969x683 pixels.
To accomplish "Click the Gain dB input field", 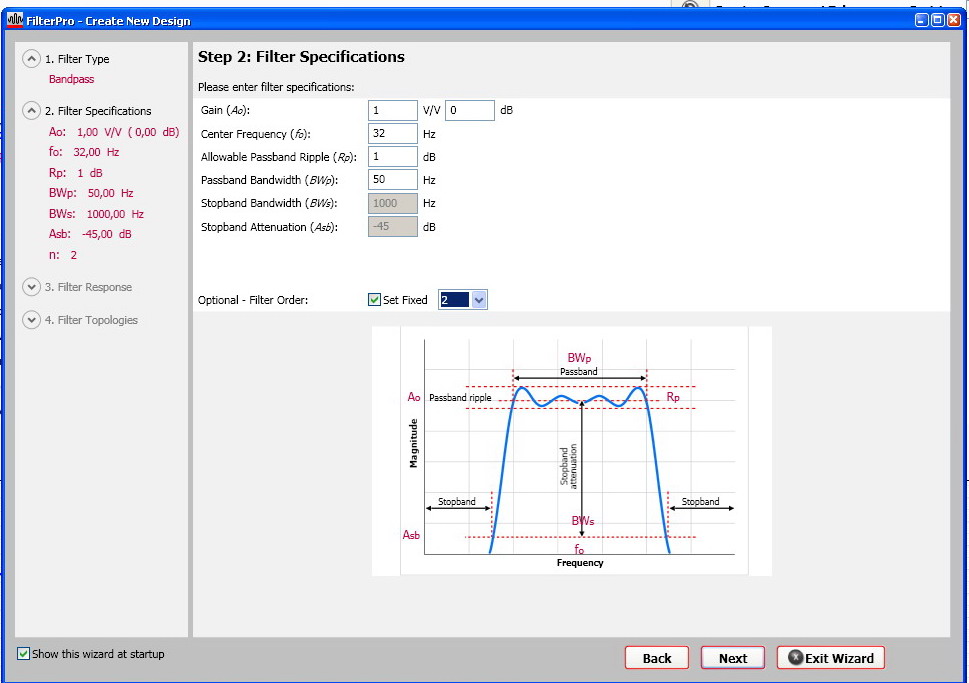I will [x=470, y=110].
